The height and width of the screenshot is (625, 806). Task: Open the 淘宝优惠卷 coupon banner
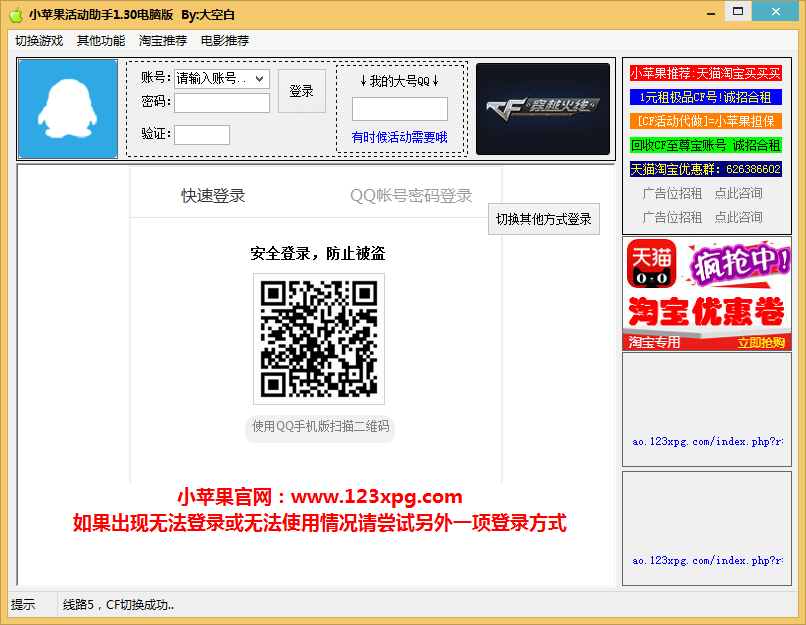(x=707, y=293)
